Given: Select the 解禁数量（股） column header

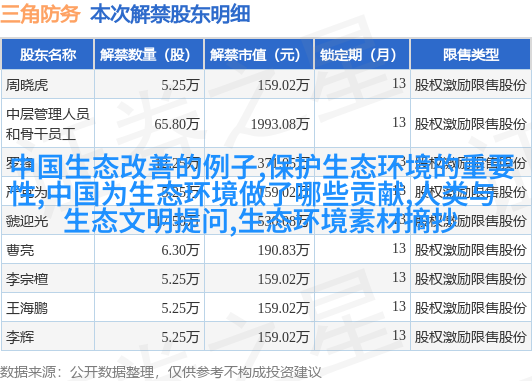Looking at the screenshot, I should [149, 55].
